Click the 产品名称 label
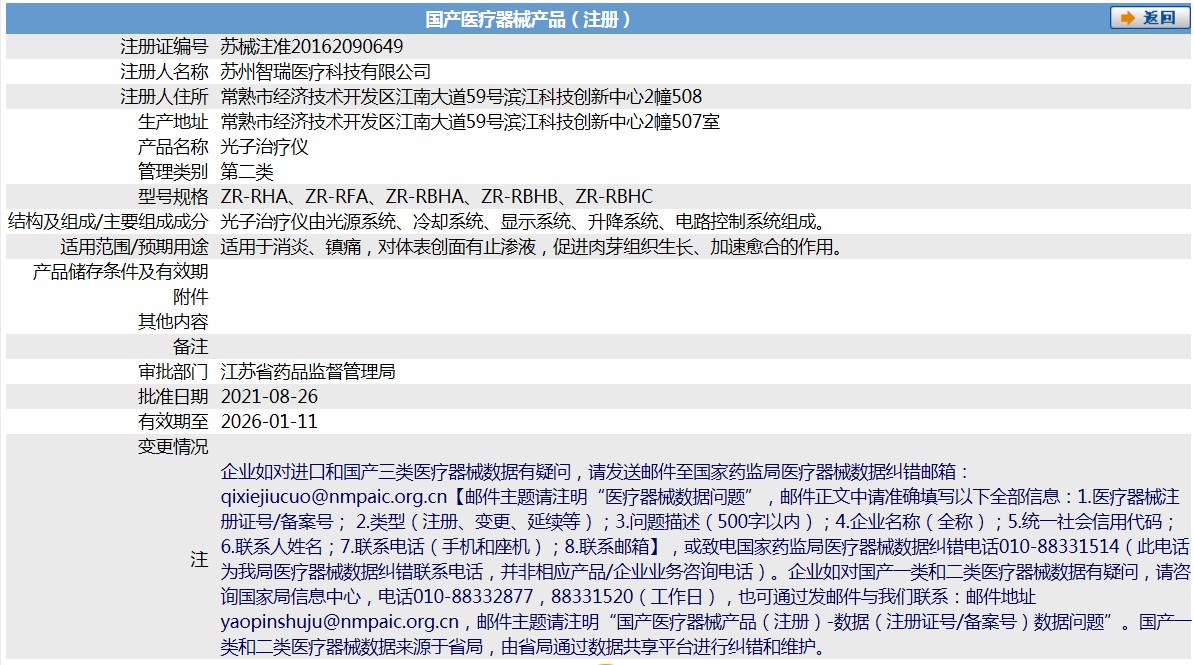This screenshot has width=1194, height=665. [173, 147]
